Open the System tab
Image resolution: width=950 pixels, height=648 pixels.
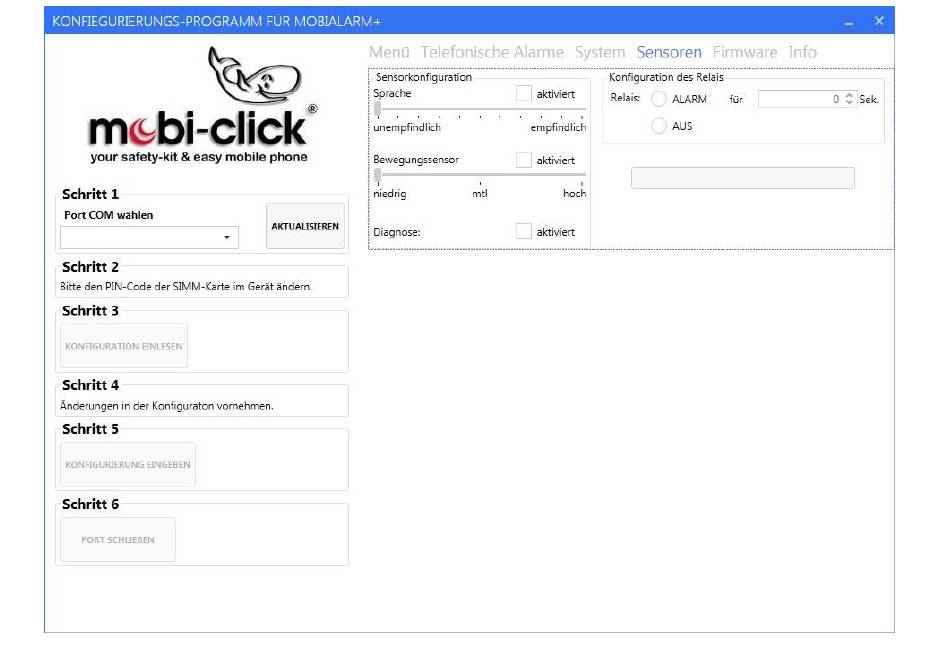pos(600,52)
